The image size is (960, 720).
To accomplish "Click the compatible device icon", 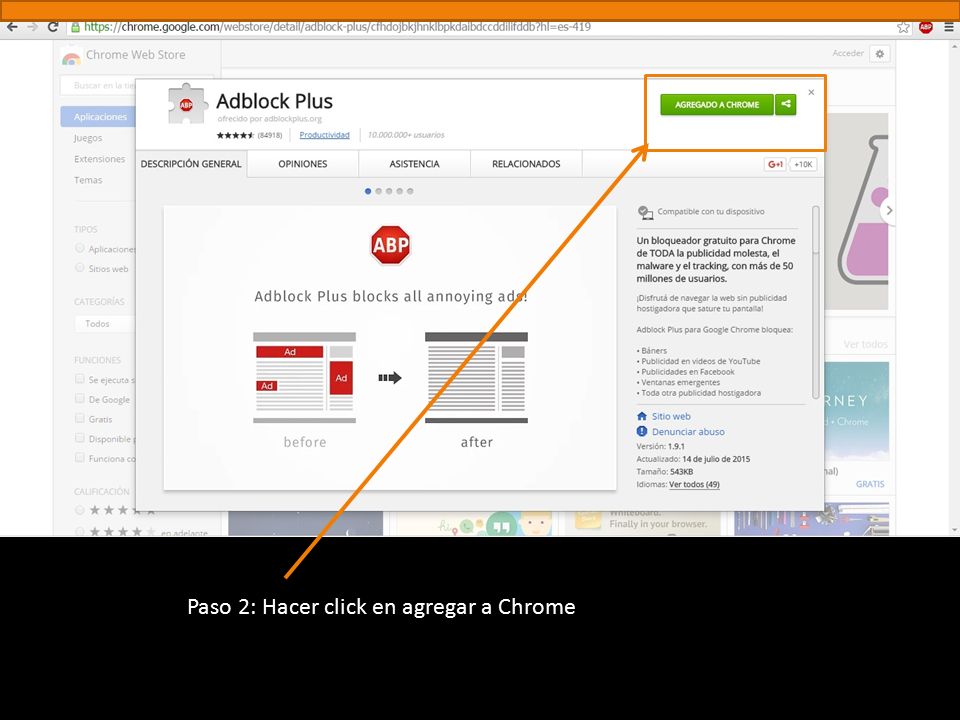I will coord(645,212).
